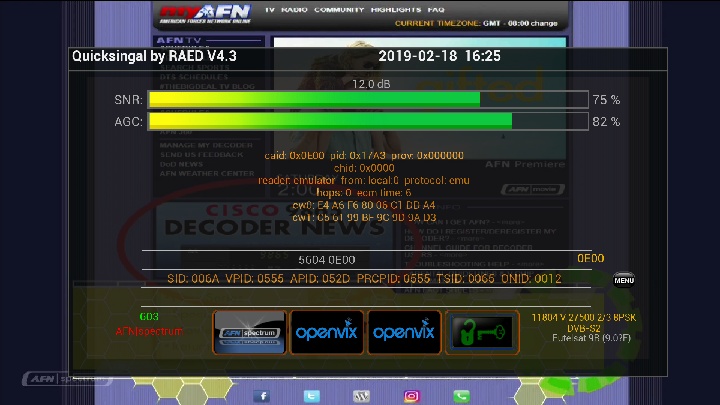Viewport: 720px width, 405px height.
Task: Click the cw1 control word line
Action: pos(364,217)
